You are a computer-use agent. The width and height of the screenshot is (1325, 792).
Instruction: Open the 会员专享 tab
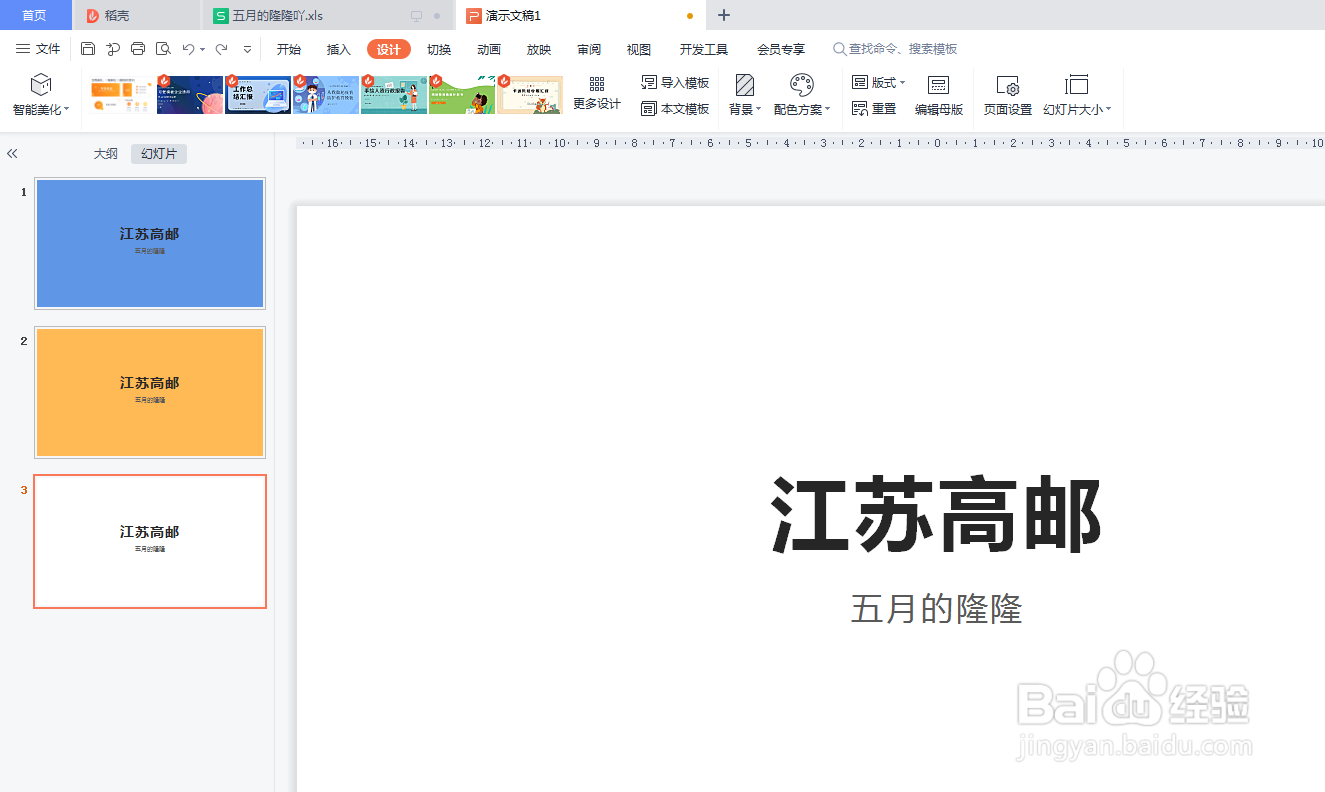click(x=781, y=49)
